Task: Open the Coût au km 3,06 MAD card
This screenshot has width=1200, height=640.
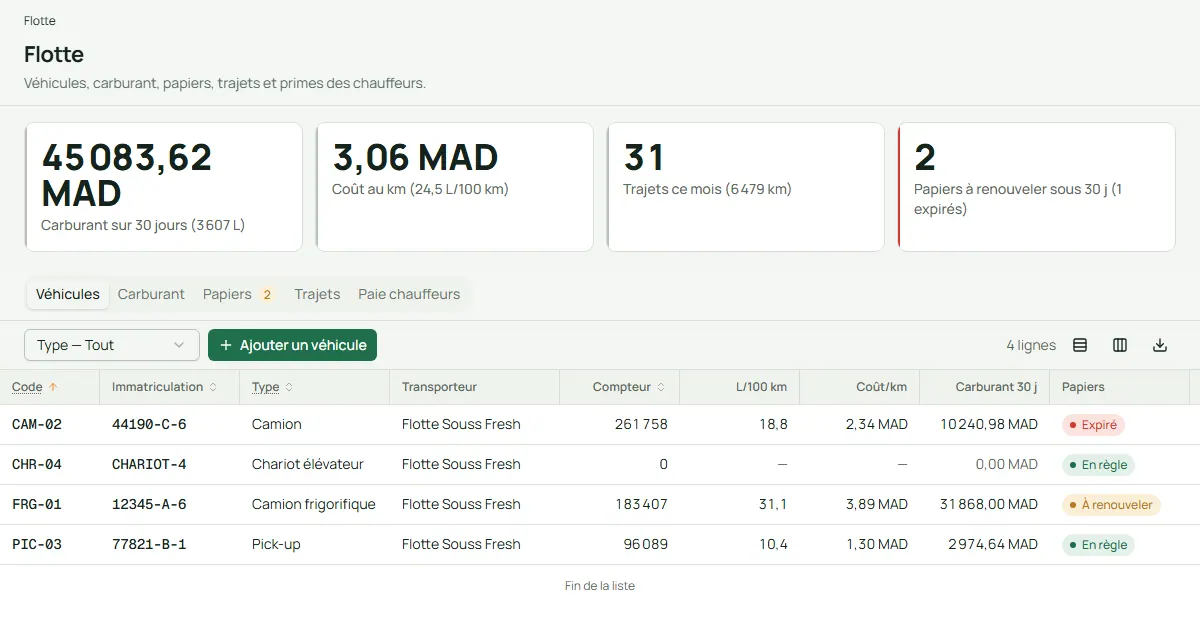Action: pos(455,187)
